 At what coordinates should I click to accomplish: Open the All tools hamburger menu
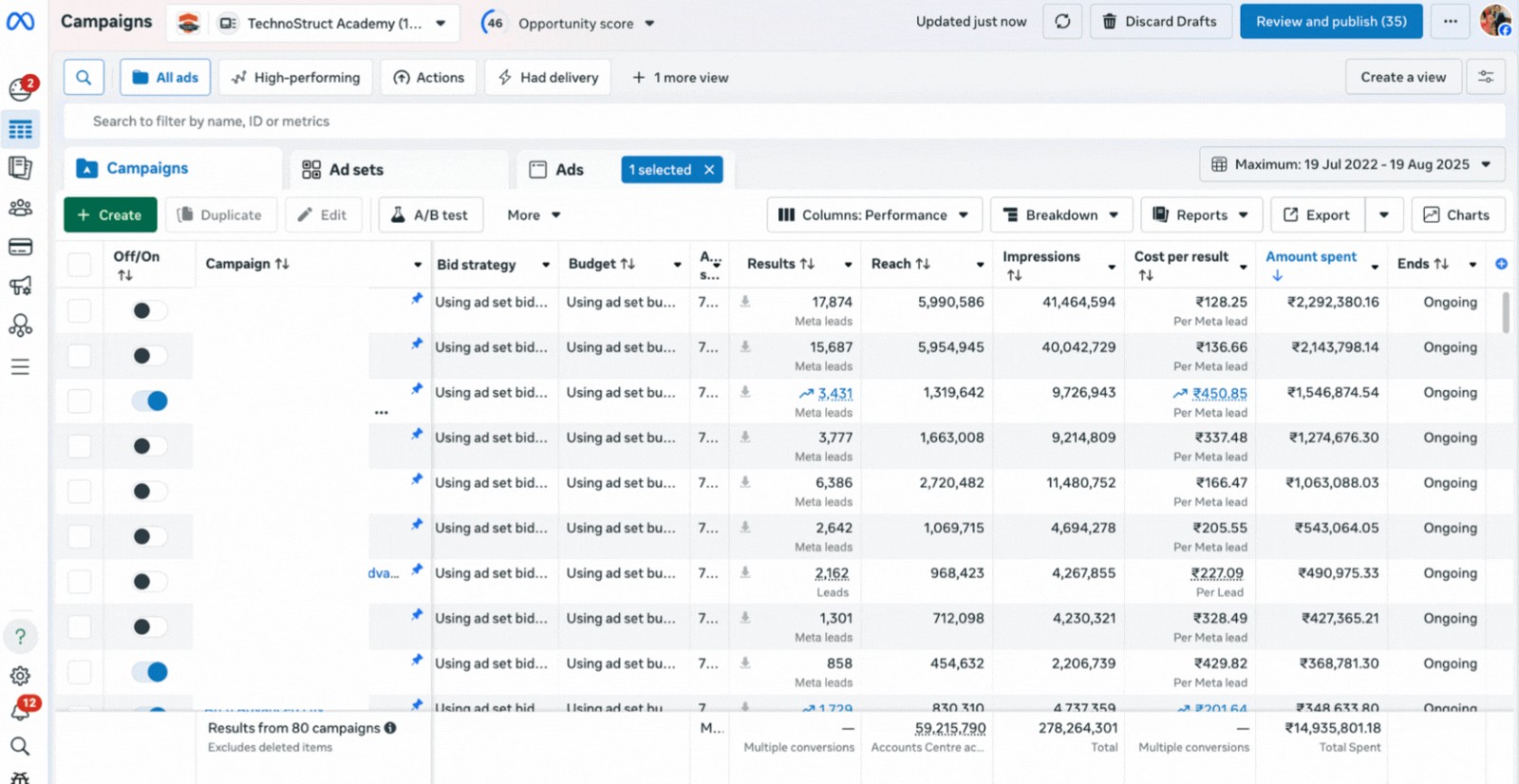click(20, 366)
